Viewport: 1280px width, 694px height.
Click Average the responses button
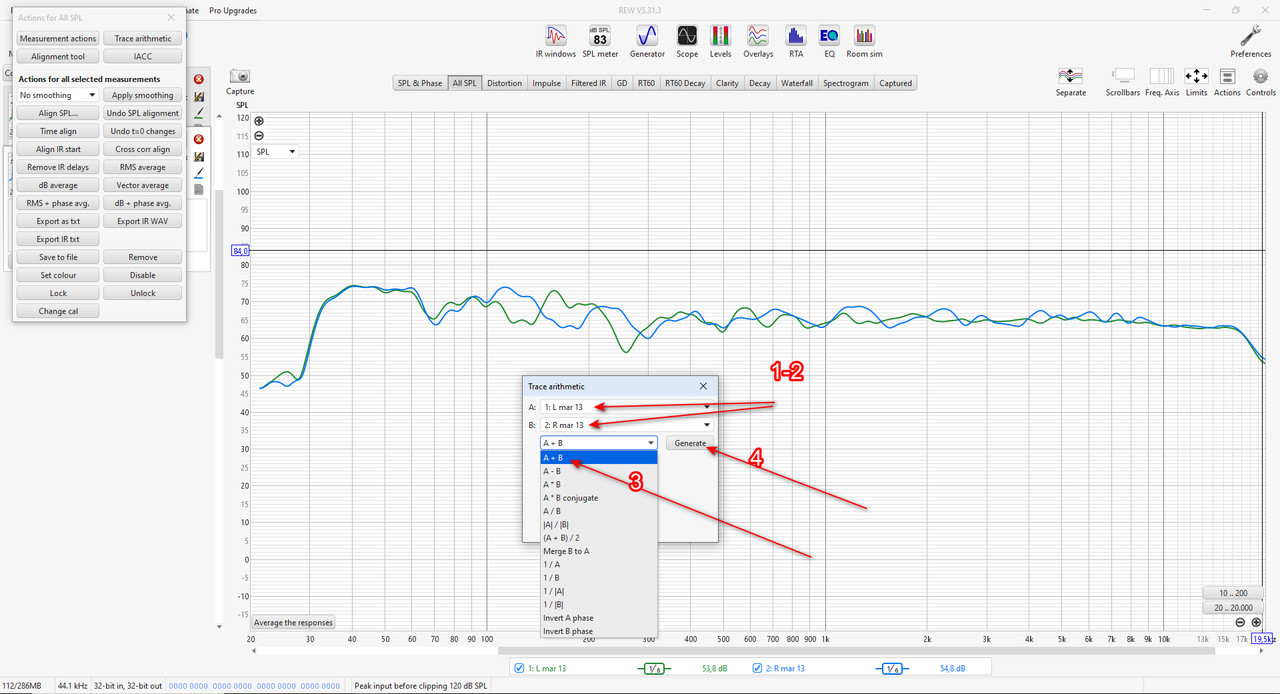coord(293,622)
